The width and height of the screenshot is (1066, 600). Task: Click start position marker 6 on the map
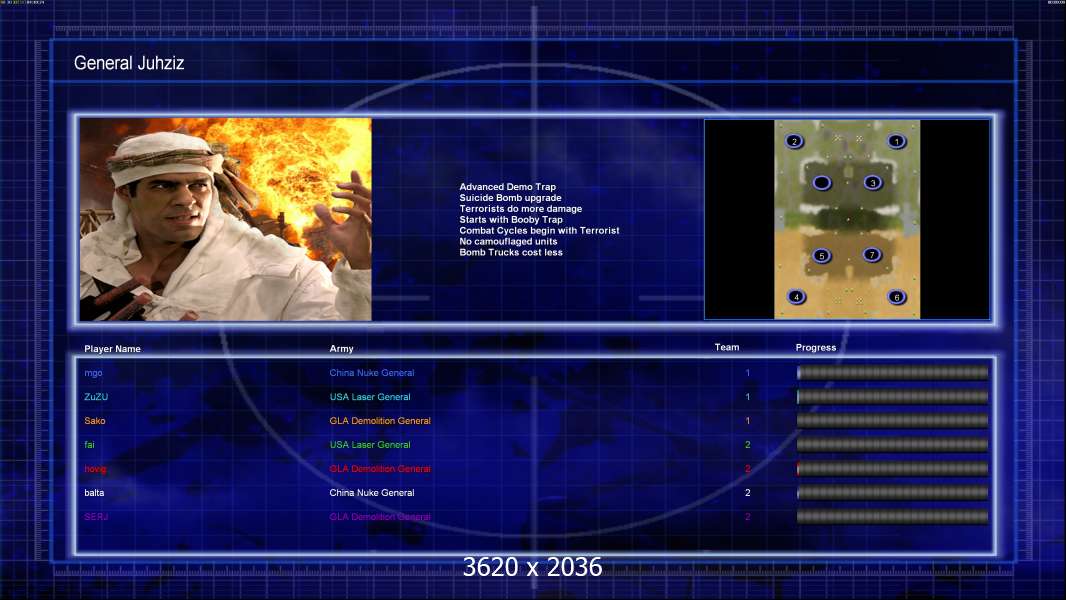(x=897, y=297)
